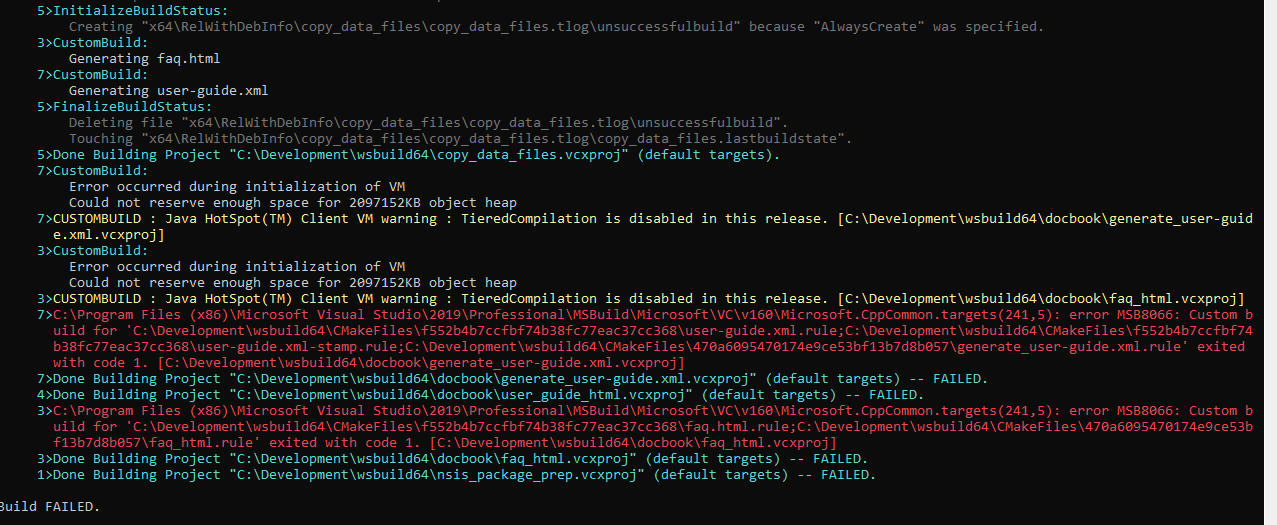Click the 7>CUSTOMBUILD Java HotSpot warning line
Screen dimensions: 1277x525
coord(644,226)
